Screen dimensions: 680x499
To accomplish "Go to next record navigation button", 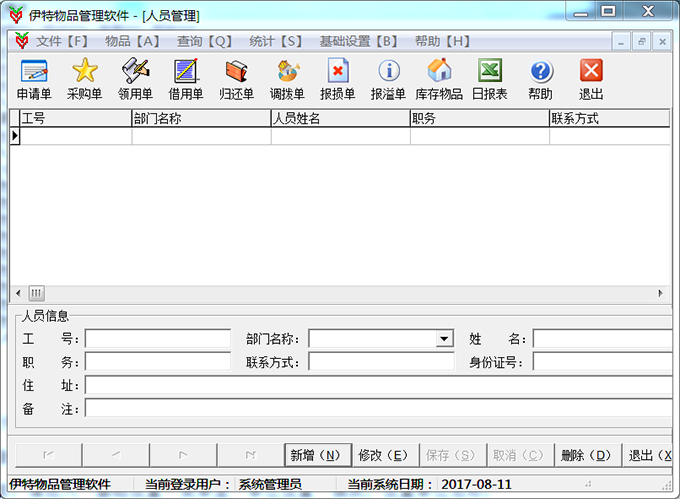I will pos(183,455).
